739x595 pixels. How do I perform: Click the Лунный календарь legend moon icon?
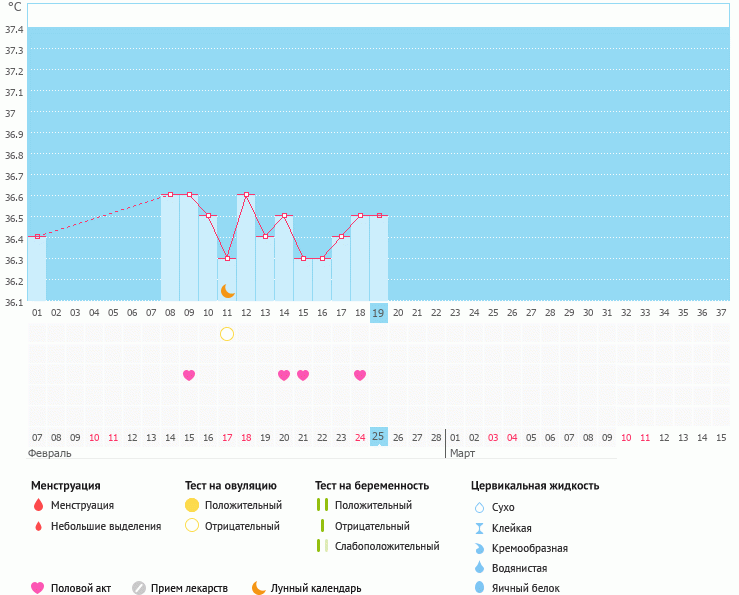pyautogui.click(x=259, y=588)
